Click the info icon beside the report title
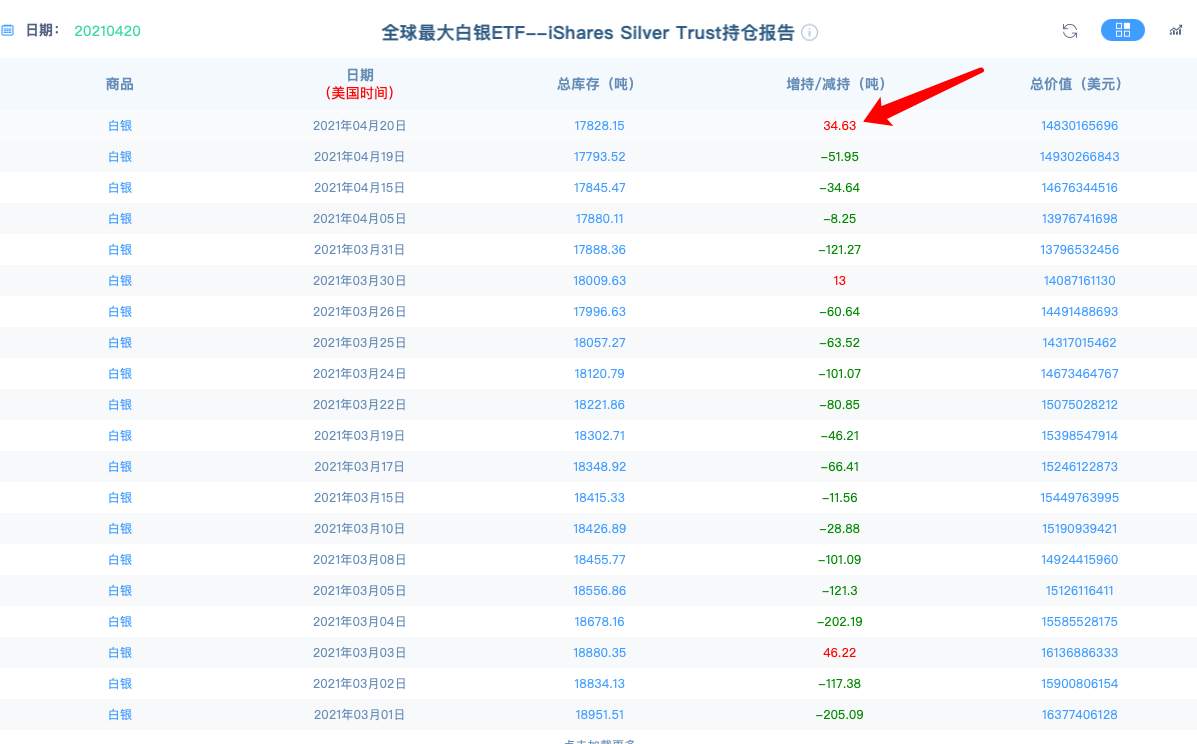 (809, 33)
